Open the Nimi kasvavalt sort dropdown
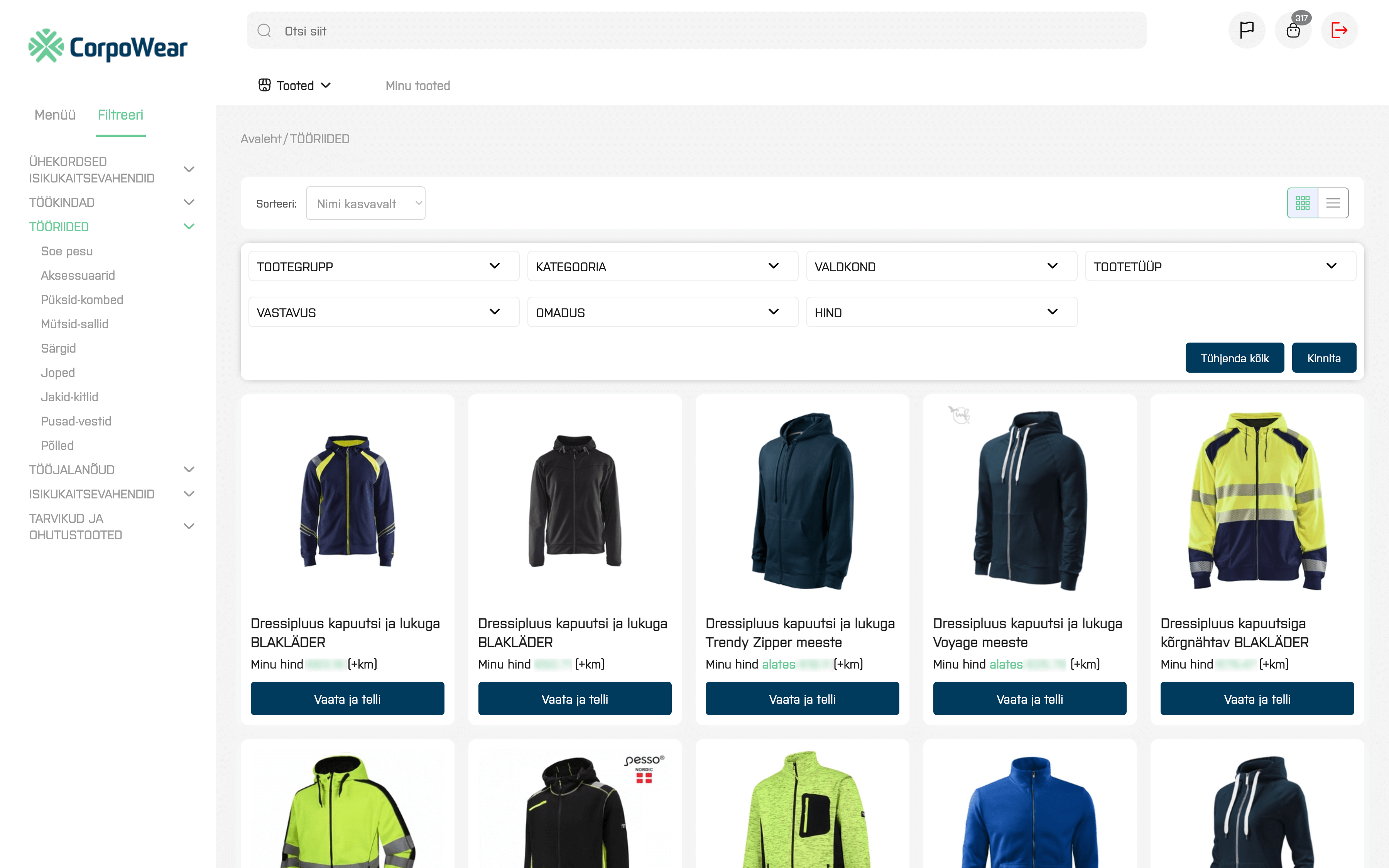 tap(366, 203)
